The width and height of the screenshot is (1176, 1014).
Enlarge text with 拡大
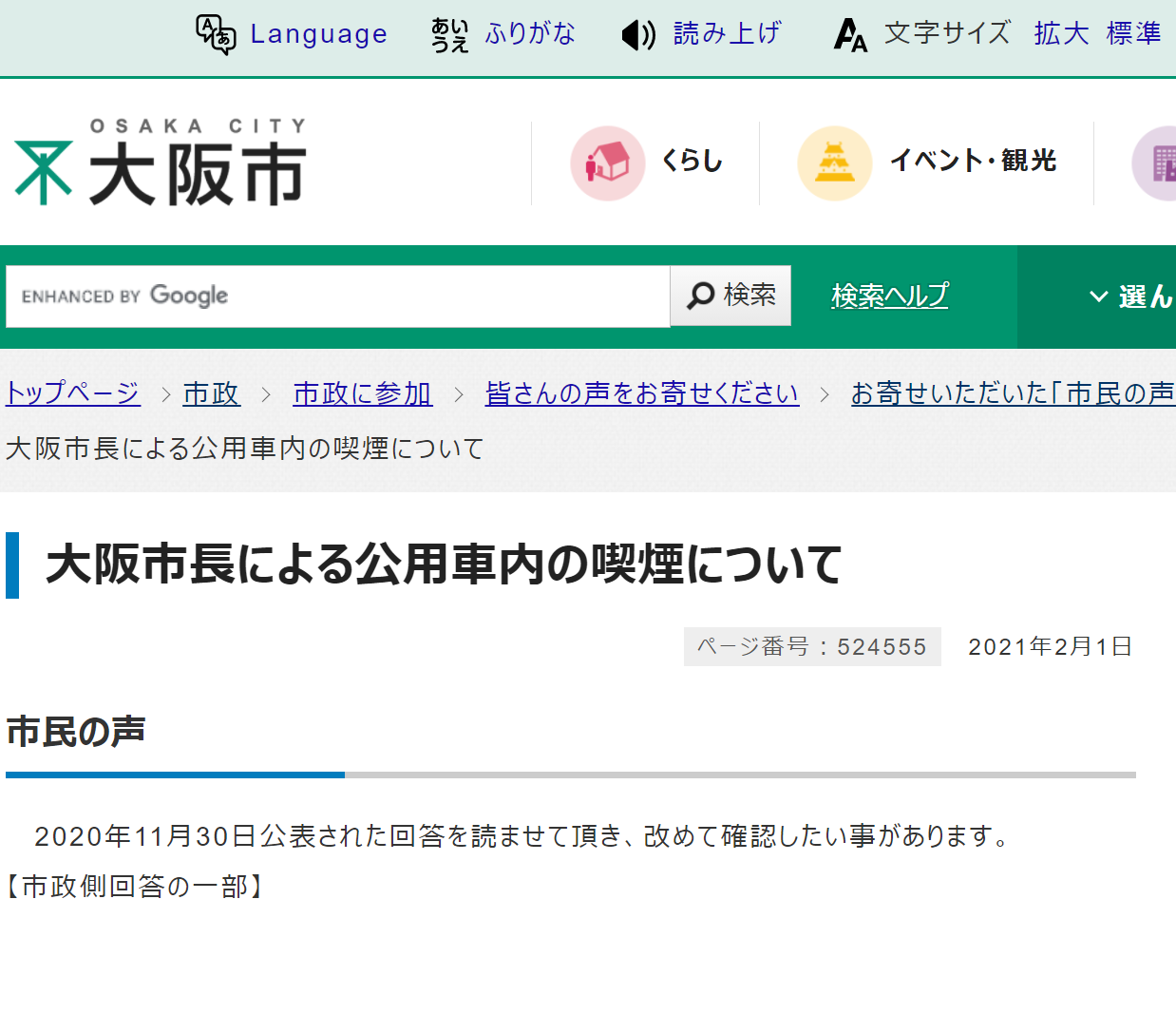click(x=1061, y=34)
